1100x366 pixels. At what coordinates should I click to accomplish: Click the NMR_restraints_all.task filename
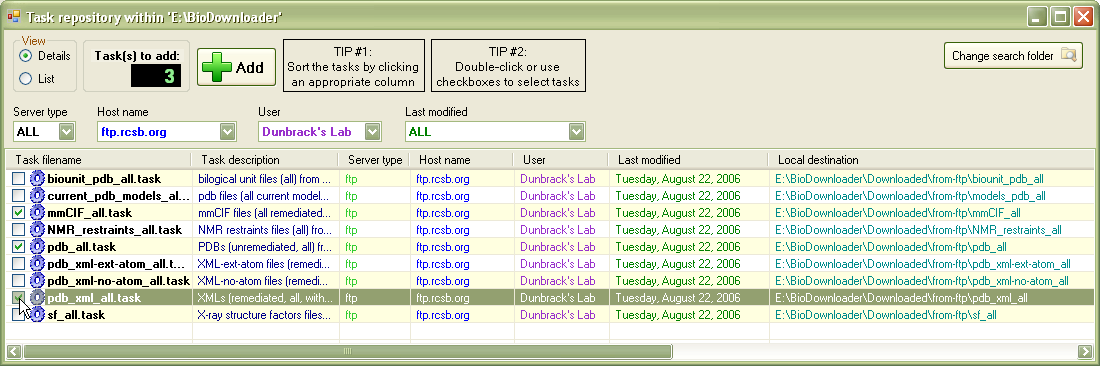114,229
